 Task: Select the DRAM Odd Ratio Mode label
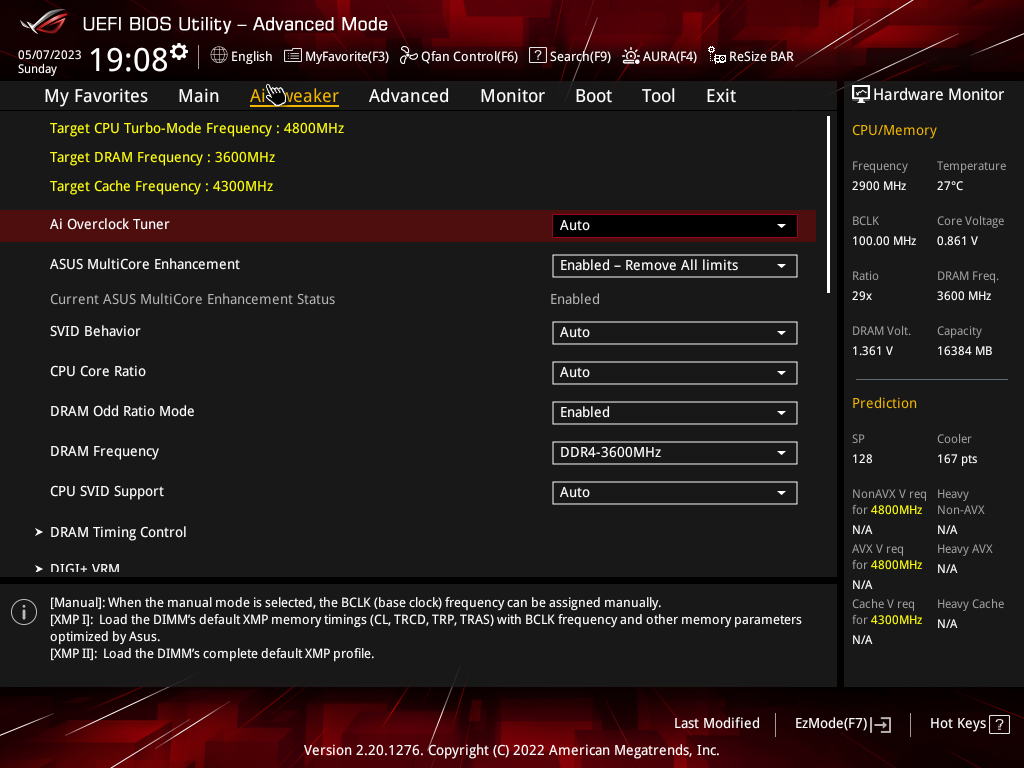point(122,411)
